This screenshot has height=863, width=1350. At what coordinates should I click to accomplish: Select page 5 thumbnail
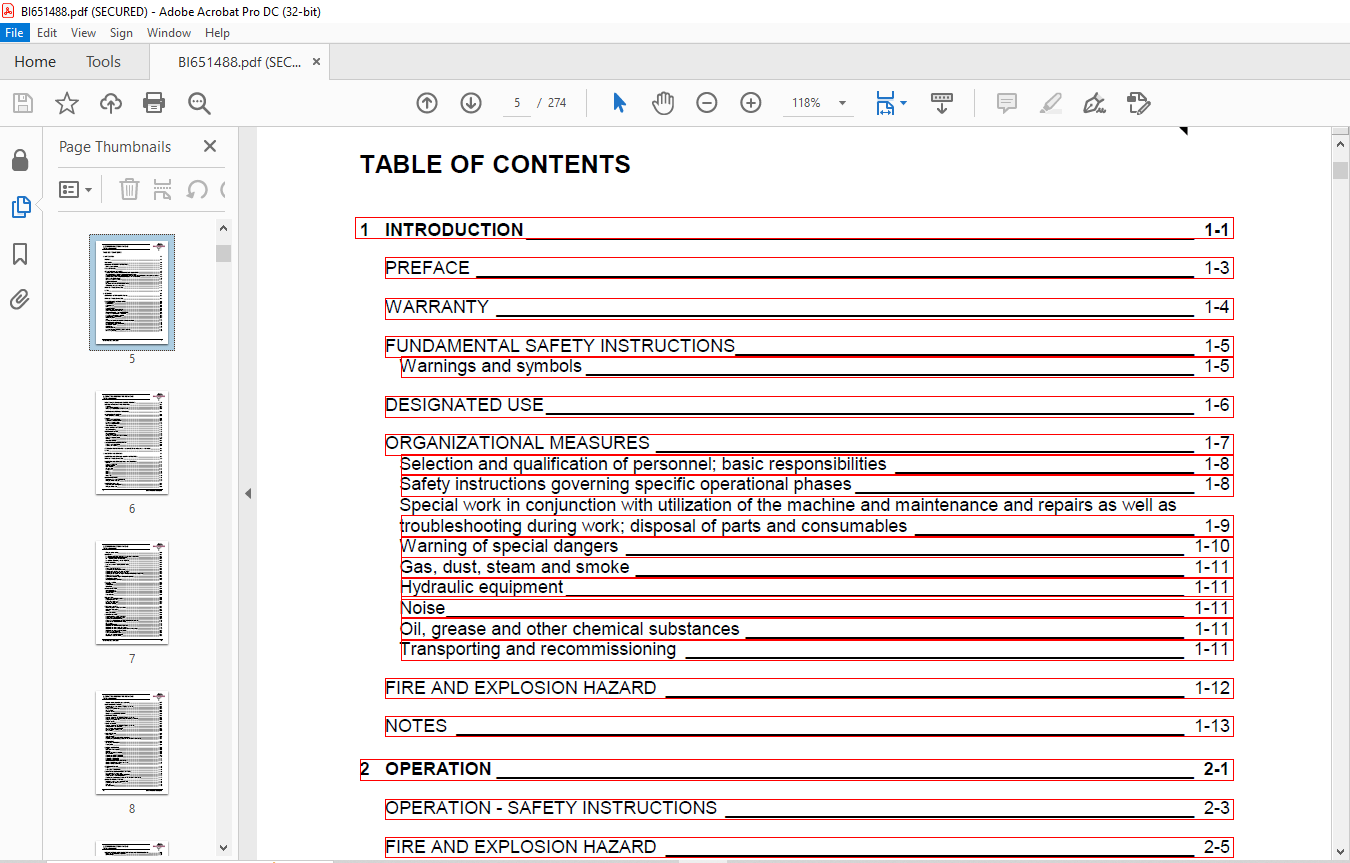132,293
